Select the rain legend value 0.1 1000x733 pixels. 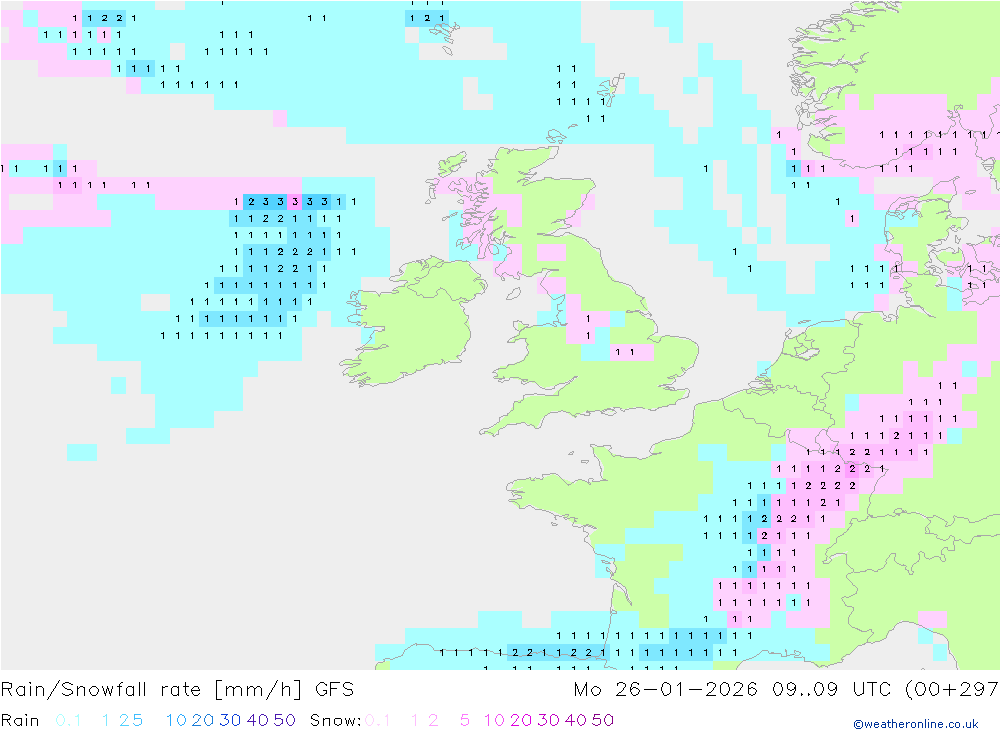[68, 720]
